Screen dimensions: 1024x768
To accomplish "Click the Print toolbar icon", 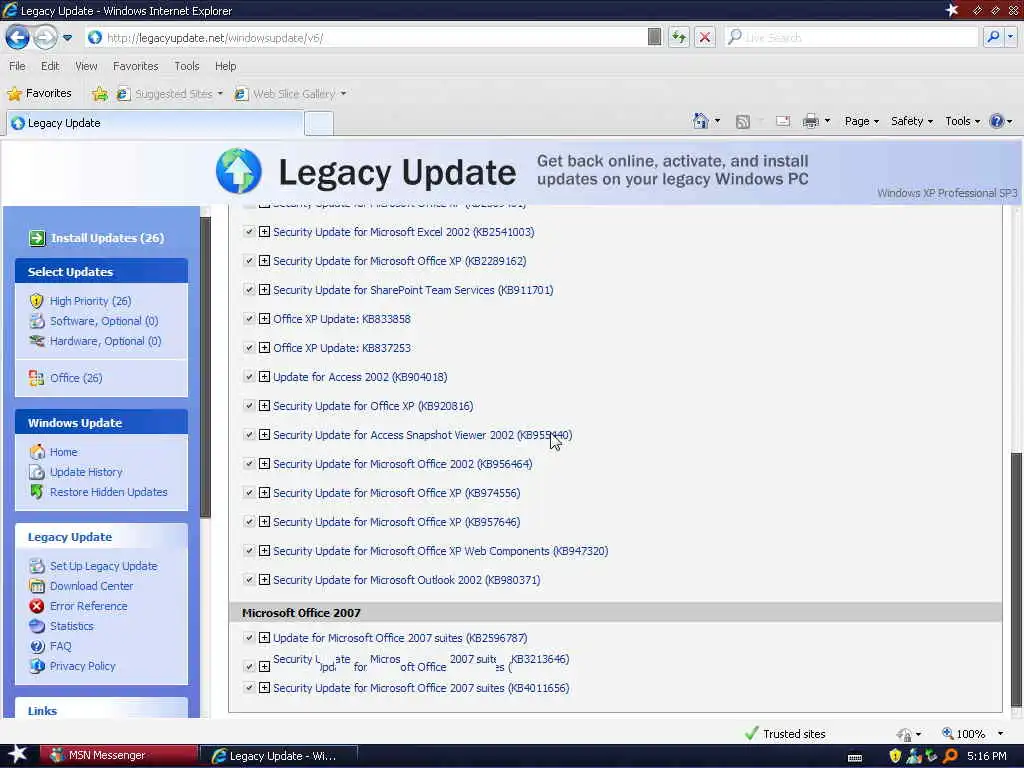I will click(810, 121).
